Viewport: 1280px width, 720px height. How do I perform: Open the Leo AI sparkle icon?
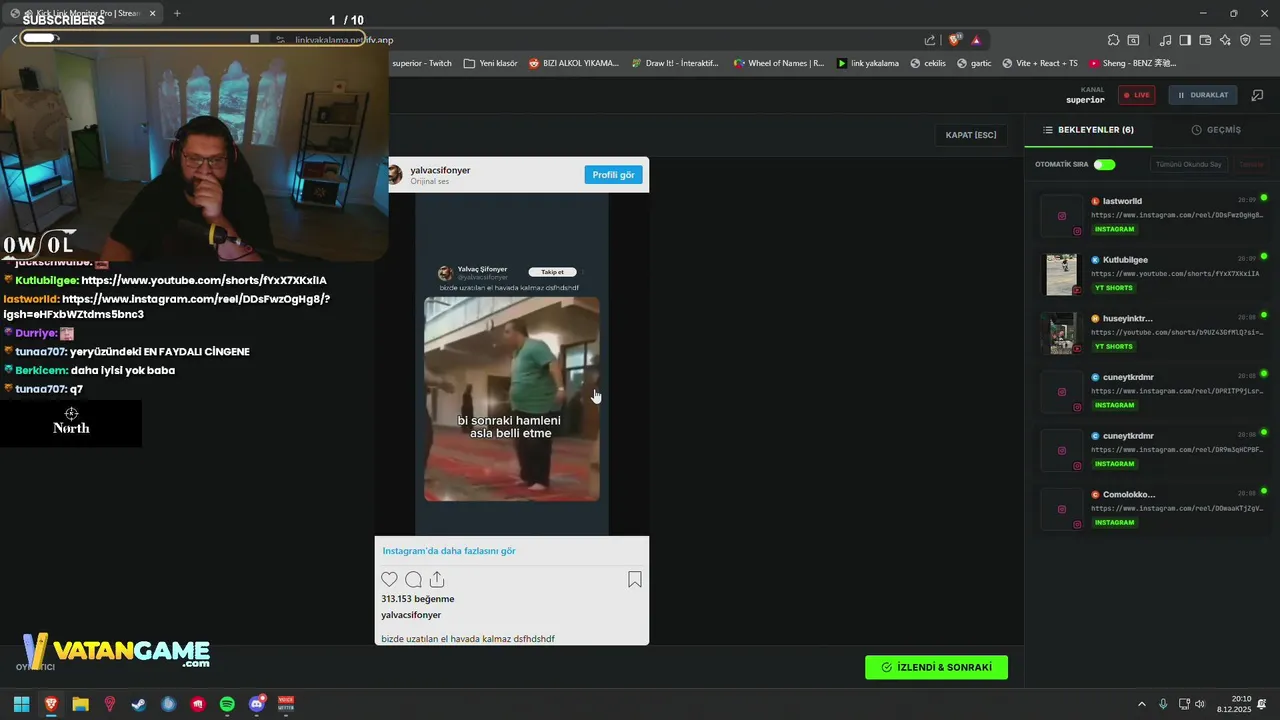(x=1225, y=40)
